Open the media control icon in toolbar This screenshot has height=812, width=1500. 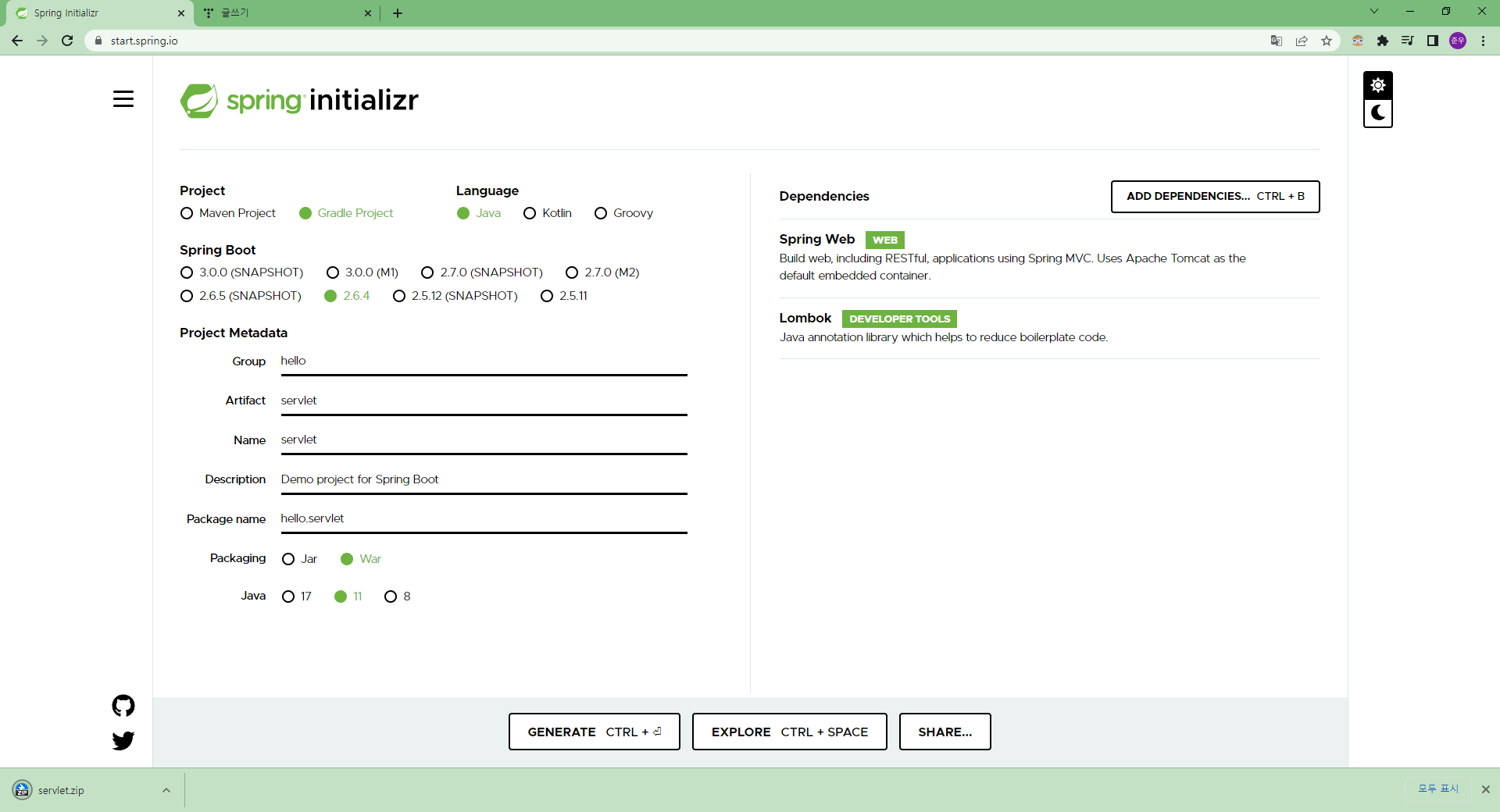click(1408, 41)
